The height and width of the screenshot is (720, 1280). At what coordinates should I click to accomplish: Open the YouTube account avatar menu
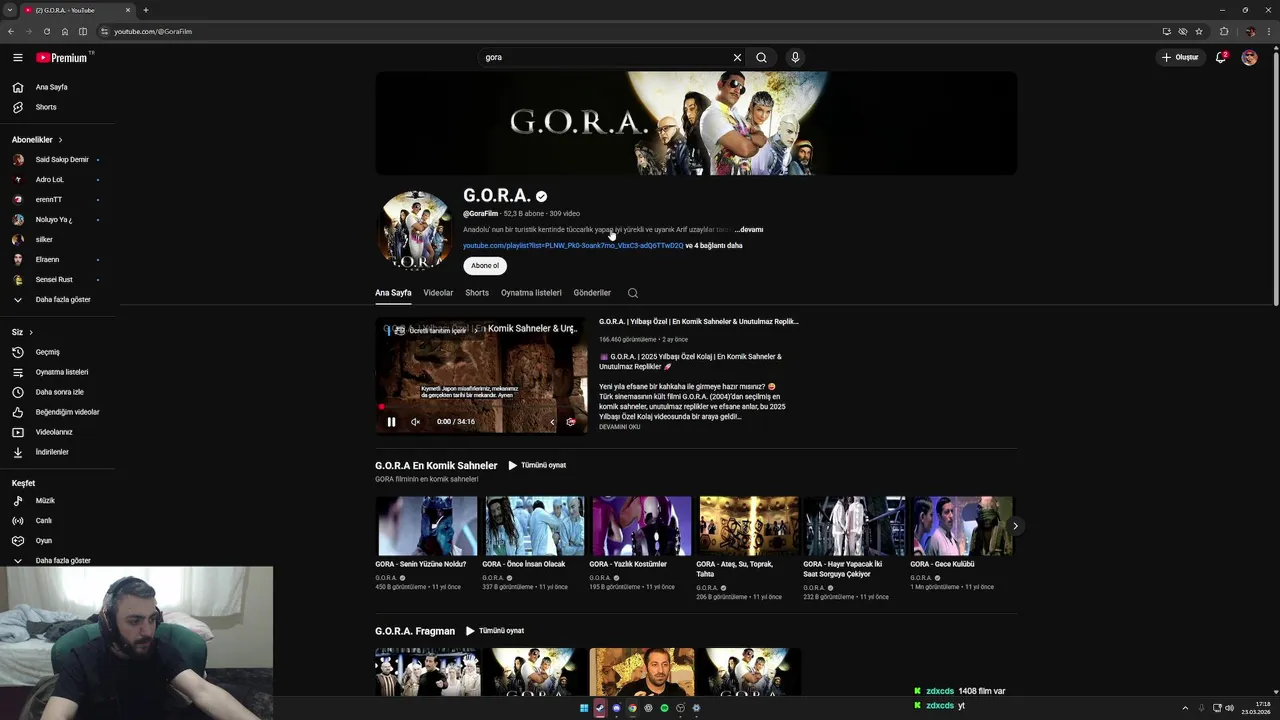click(1249, 57)
